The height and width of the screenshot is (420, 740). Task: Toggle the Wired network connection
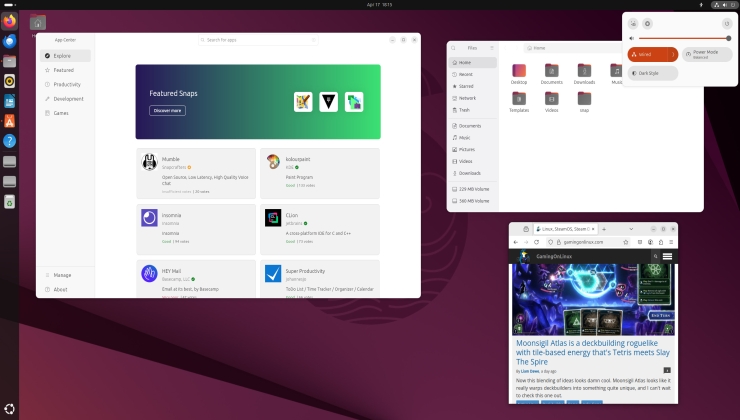click(647, 54)
